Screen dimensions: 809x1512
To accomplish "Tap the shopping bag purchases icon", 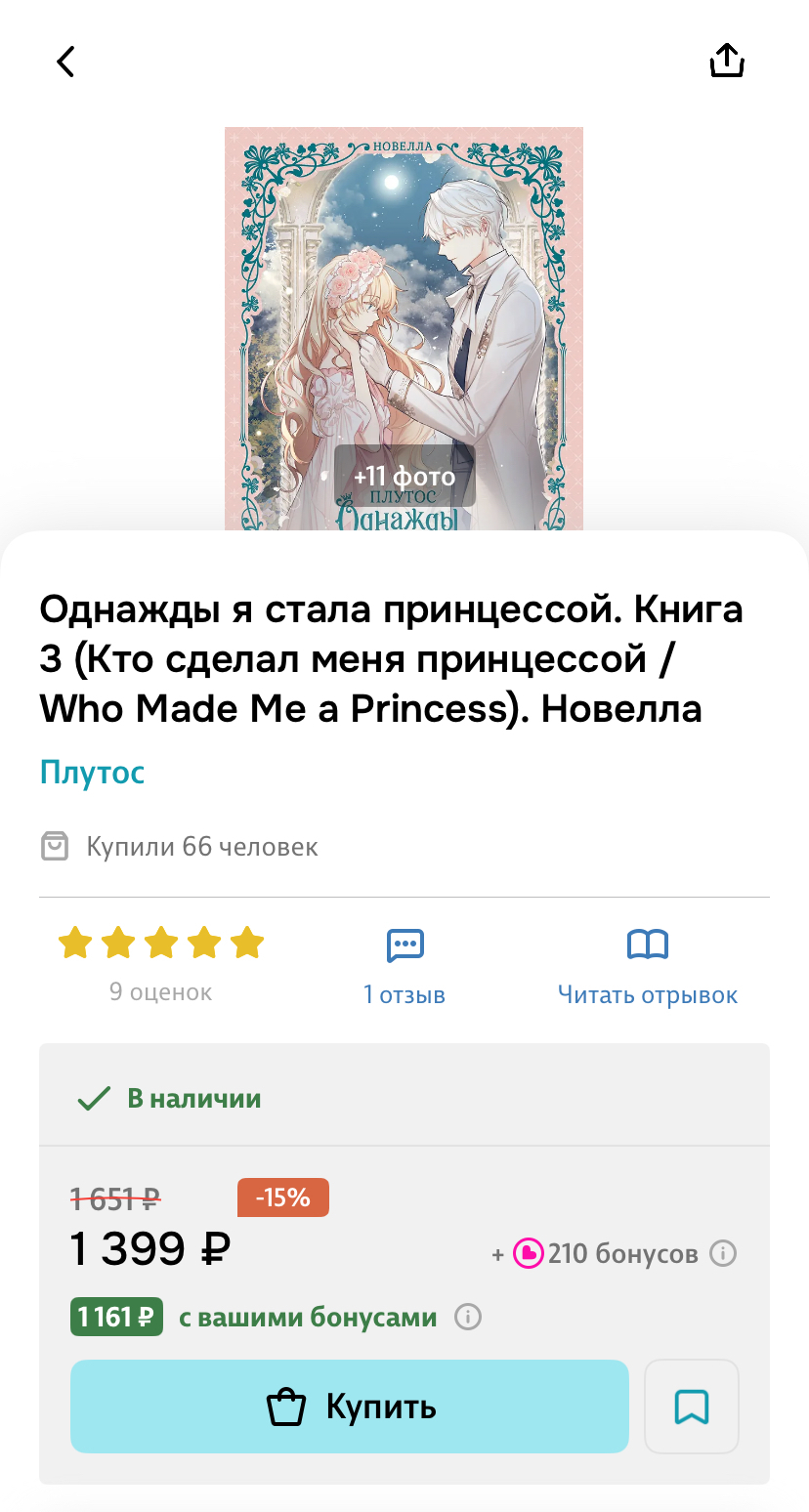I will pyautogui.click(x=55, y=846).
